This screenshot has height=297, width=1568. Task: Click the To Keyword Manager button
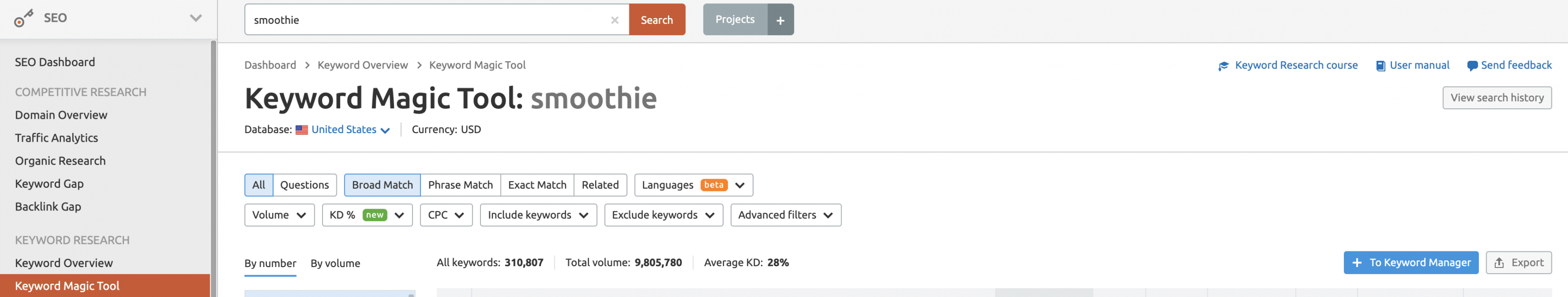(1411, 263)
